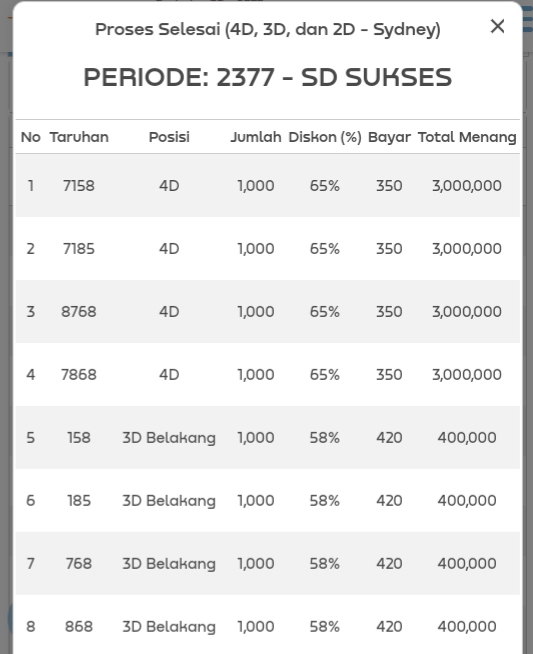Image resolution: width=533 pixels, height=654 pixels.
Task: Select row with taruhan 7158
Action: [268, 186]
